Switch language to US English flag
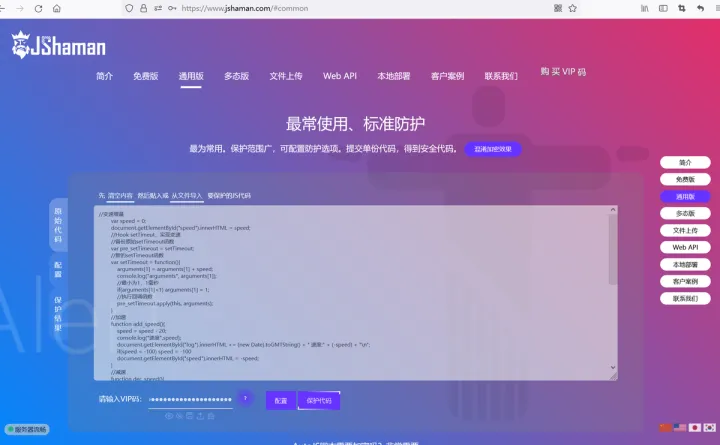This screenshot has width=720, height=445. [x=680, y=428]
